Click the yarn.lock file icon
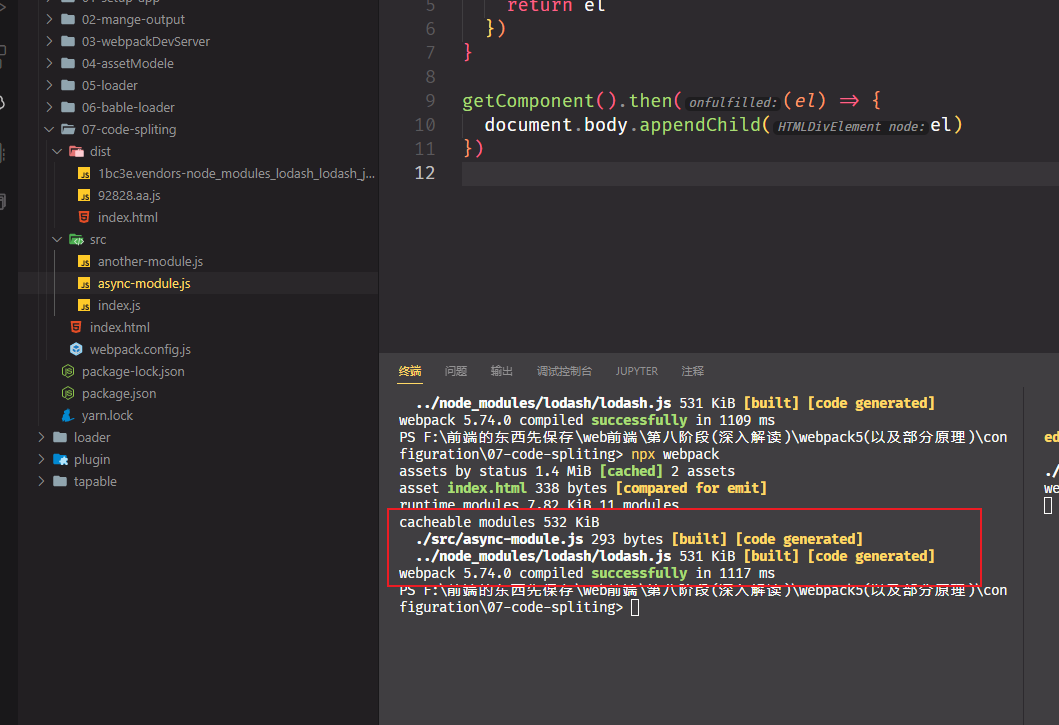 click(x=68, y=415)
